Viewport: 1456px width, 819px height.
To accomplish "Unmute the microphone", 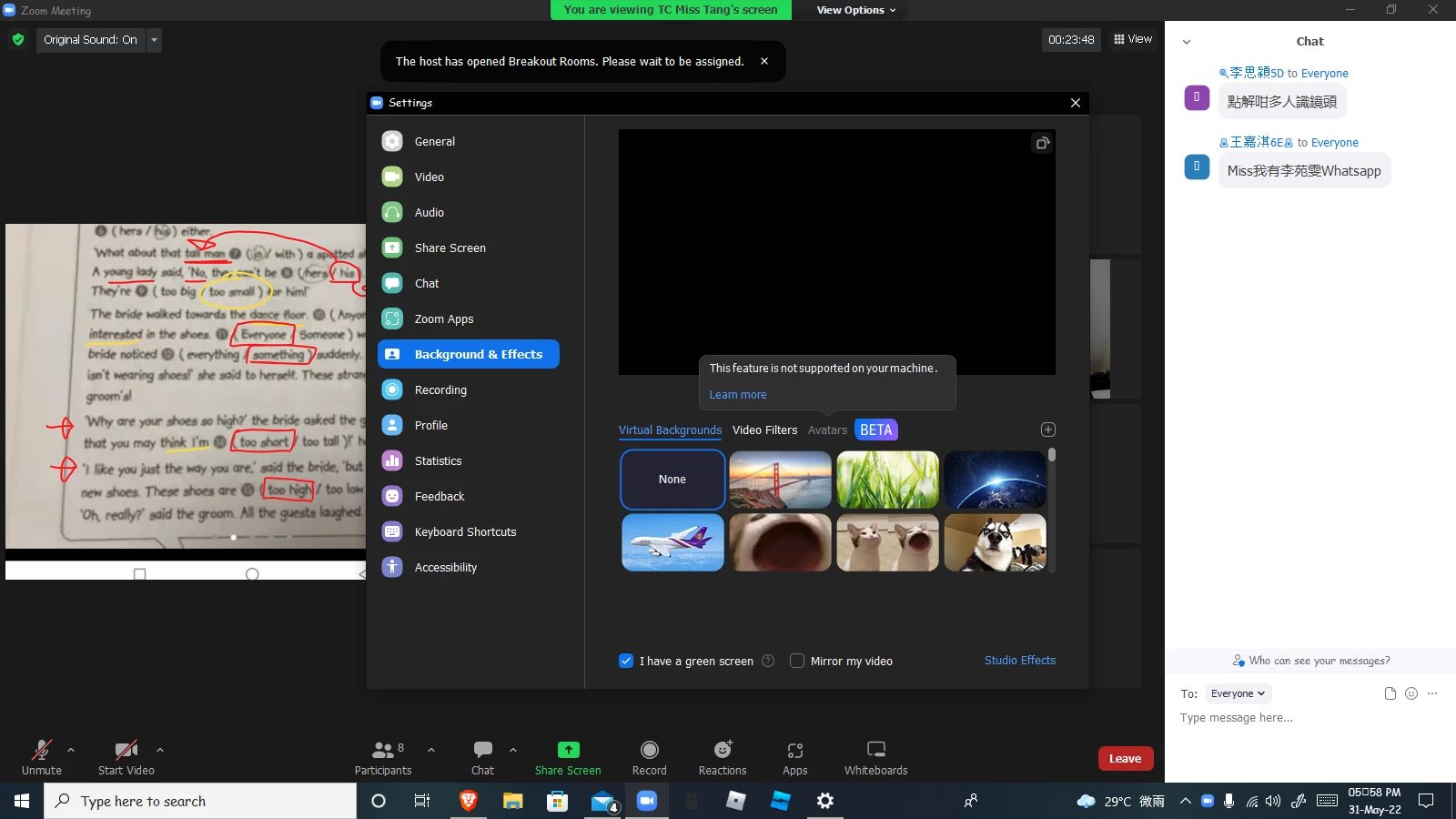I will [x=42, y=757].
